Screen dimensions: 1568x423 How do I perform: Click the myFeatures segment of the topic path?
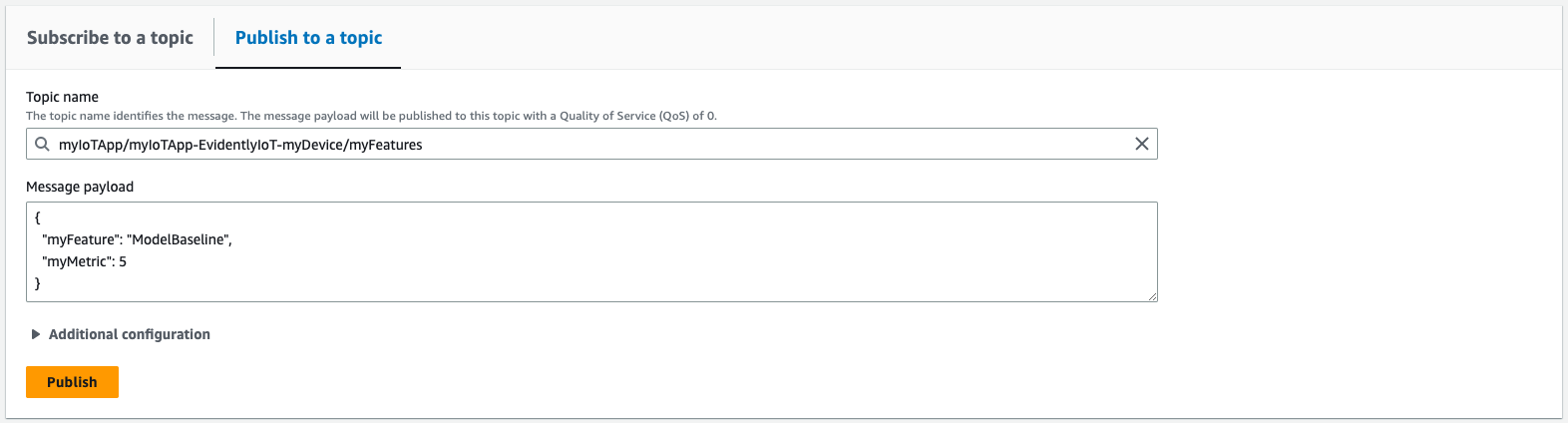385,145
